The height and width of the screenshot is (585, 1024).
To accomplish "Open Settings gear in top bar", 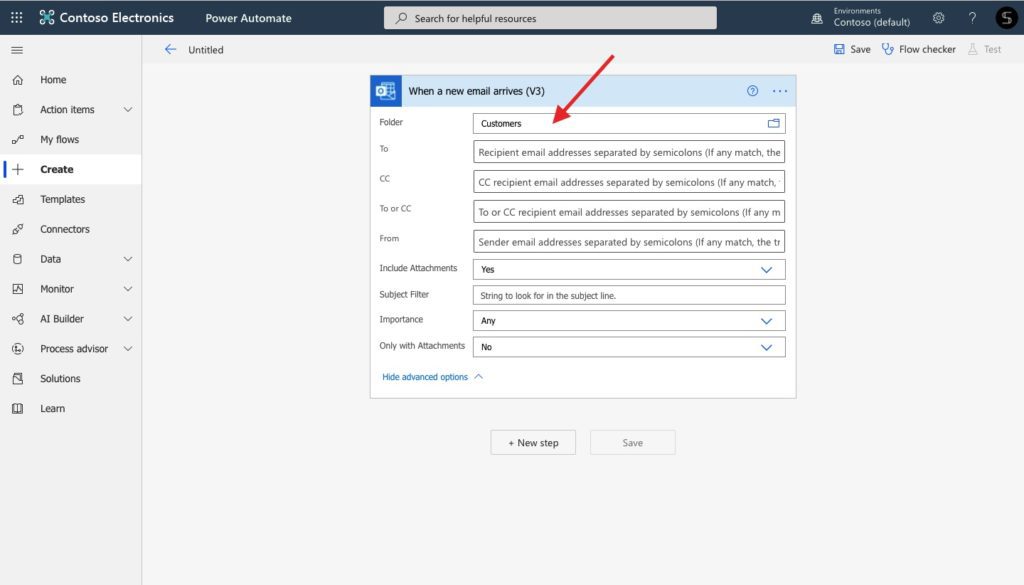I will tap(938, 18).
